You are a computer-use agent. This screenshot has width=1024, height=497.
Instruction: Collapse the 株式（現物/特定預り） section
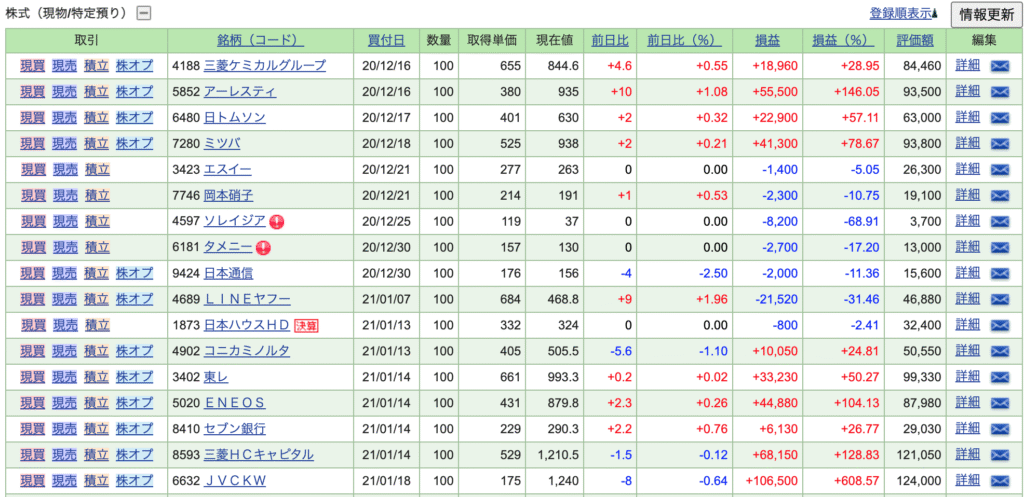coord(144,13)
